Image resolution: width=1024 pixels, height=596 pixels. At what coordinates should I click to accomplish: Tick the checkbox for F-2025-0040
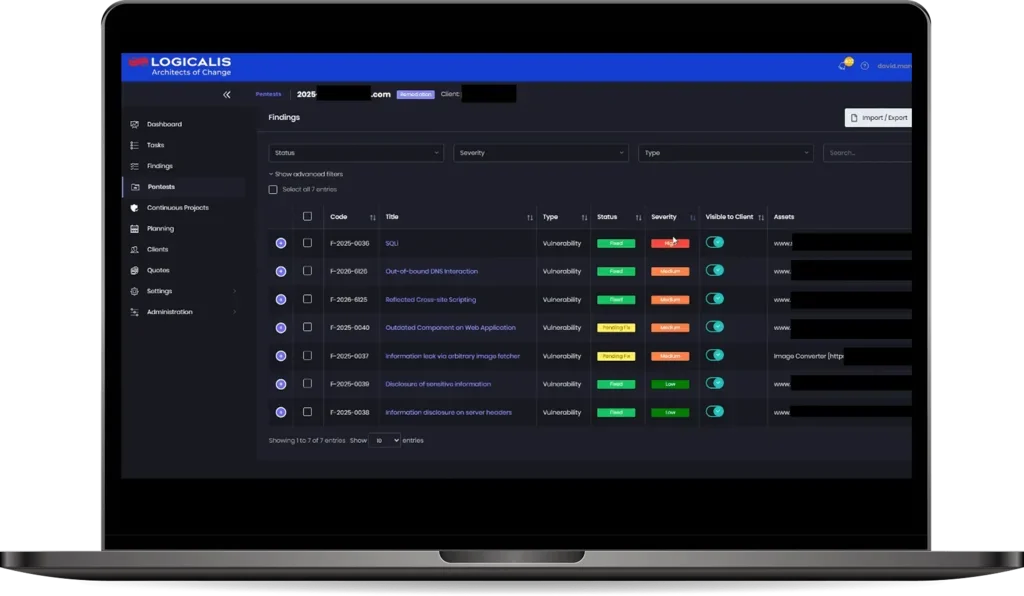307,327
